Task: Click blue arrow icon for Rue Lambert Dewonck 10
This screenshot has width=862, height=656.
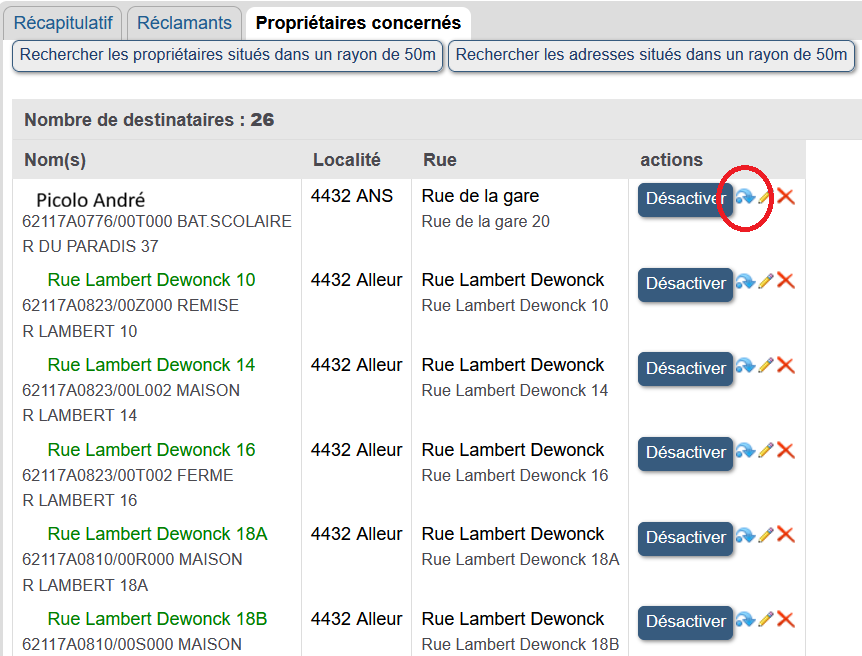Action: (745, 282)
